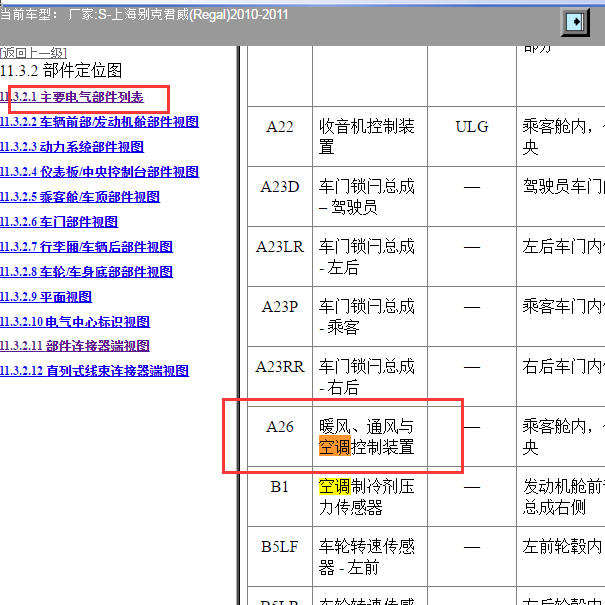Open 11.3.2.5 乘客舱/车顶部件视图 link
605x605 pixels.
pos(80,197)
